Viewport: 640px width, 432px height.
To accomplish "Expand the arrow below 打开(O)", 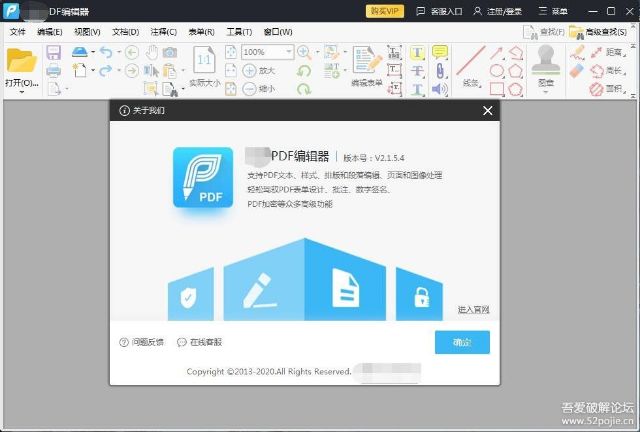I will point(22,92).
